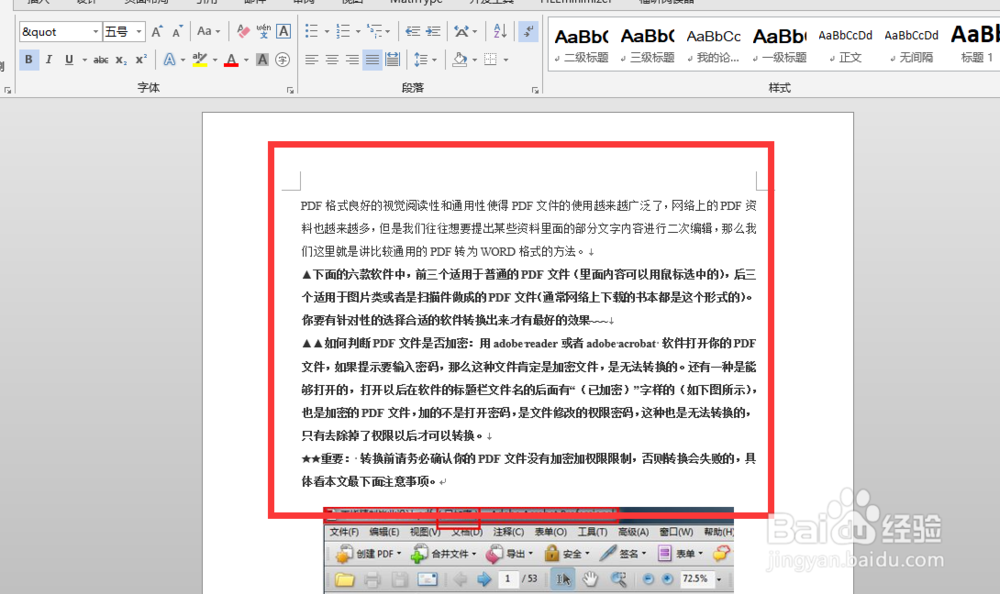Expand the Numbering dropdown arrow
The width and height of the screenshot is (1000, 594).
click(358, 31)
